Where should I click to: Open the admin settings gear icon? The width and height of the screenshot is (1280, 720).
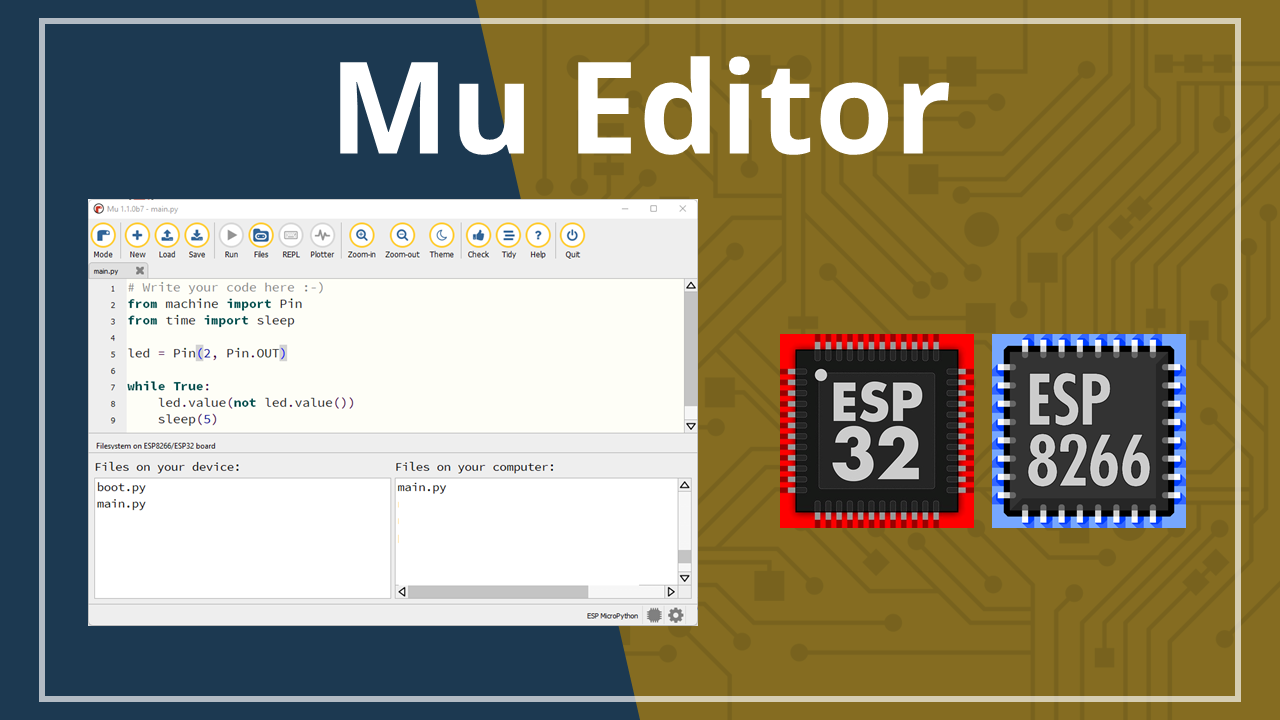click(x=676, y=615)
